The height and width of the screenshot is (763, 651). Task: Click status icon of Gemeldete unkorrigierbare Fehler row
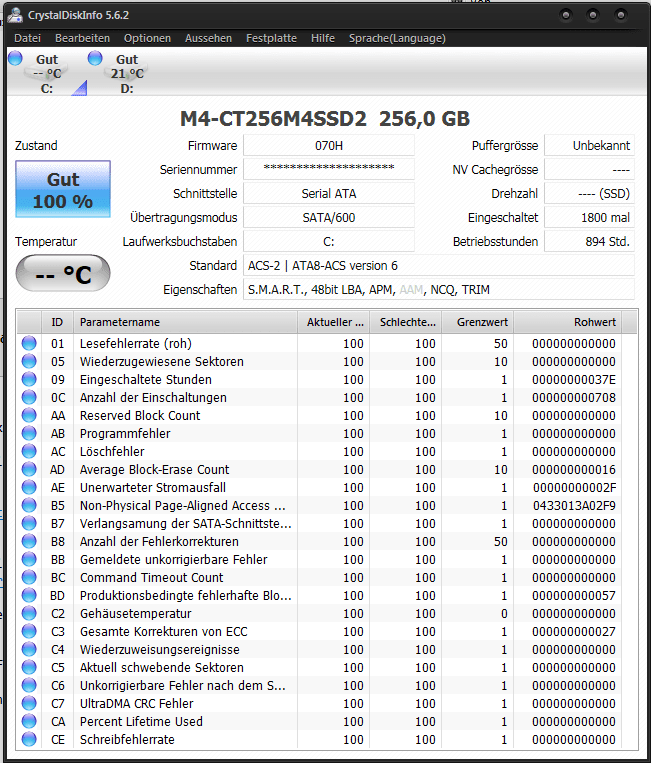coord(29,559)
